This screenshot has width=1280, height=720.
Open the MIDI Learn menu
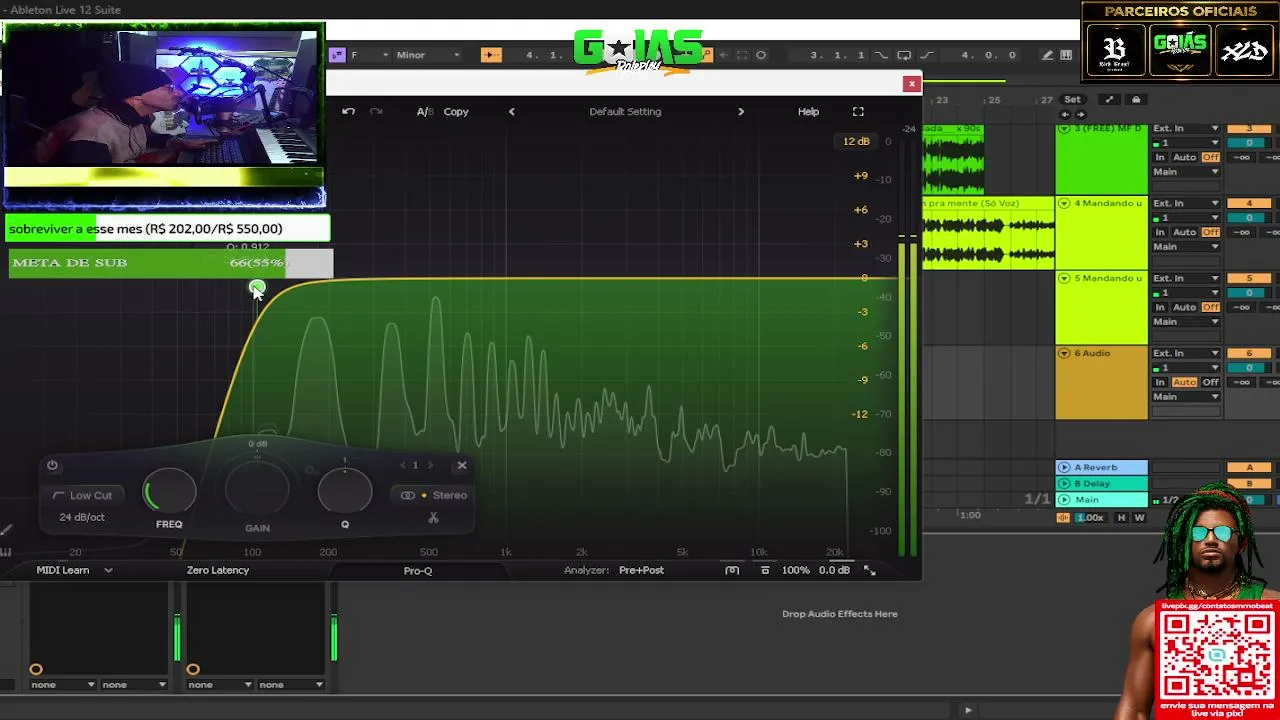74,570
